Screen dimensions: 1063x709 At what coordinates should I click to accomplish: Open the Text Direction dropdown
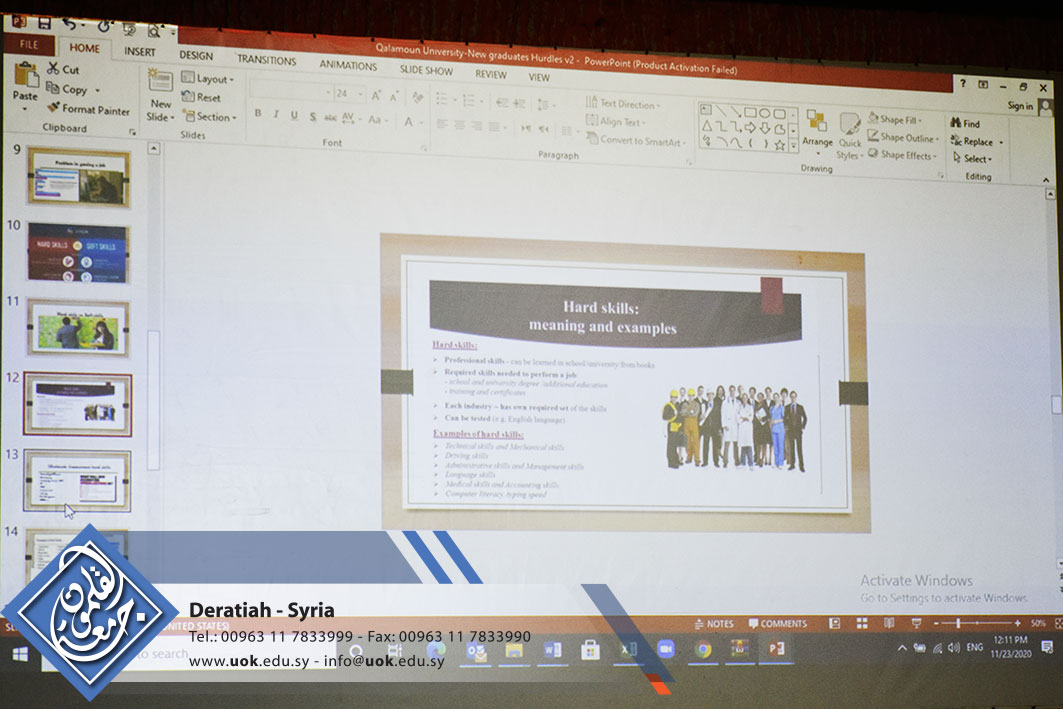pyautogui.click(x=622, y=103)
